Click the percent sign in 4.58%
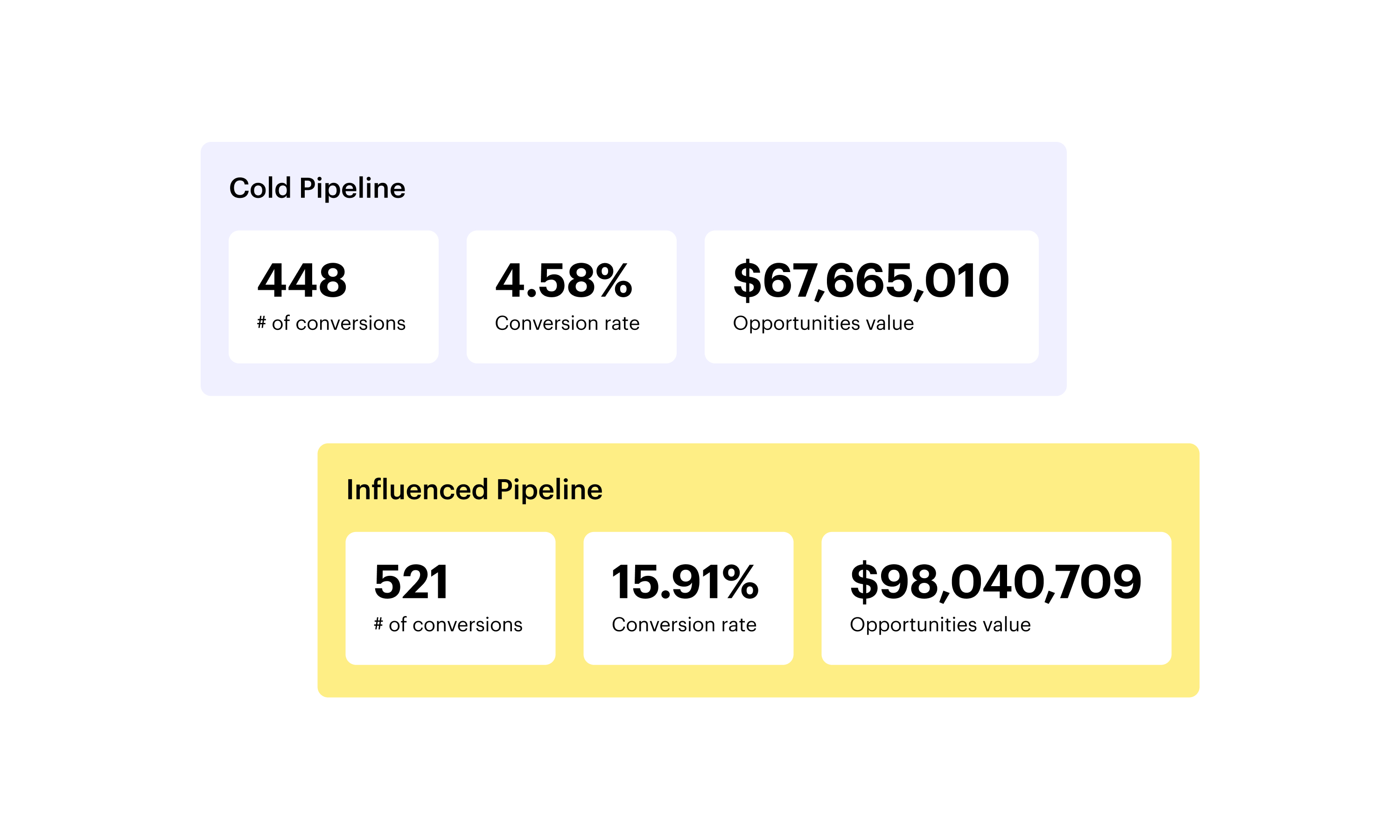 tap(614, 281)
